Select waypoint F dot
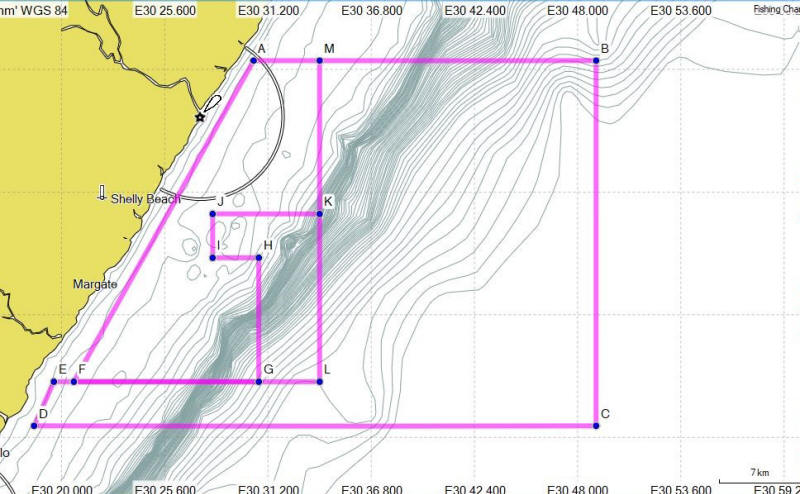This screenshot has width=800, height=494. 74,382
